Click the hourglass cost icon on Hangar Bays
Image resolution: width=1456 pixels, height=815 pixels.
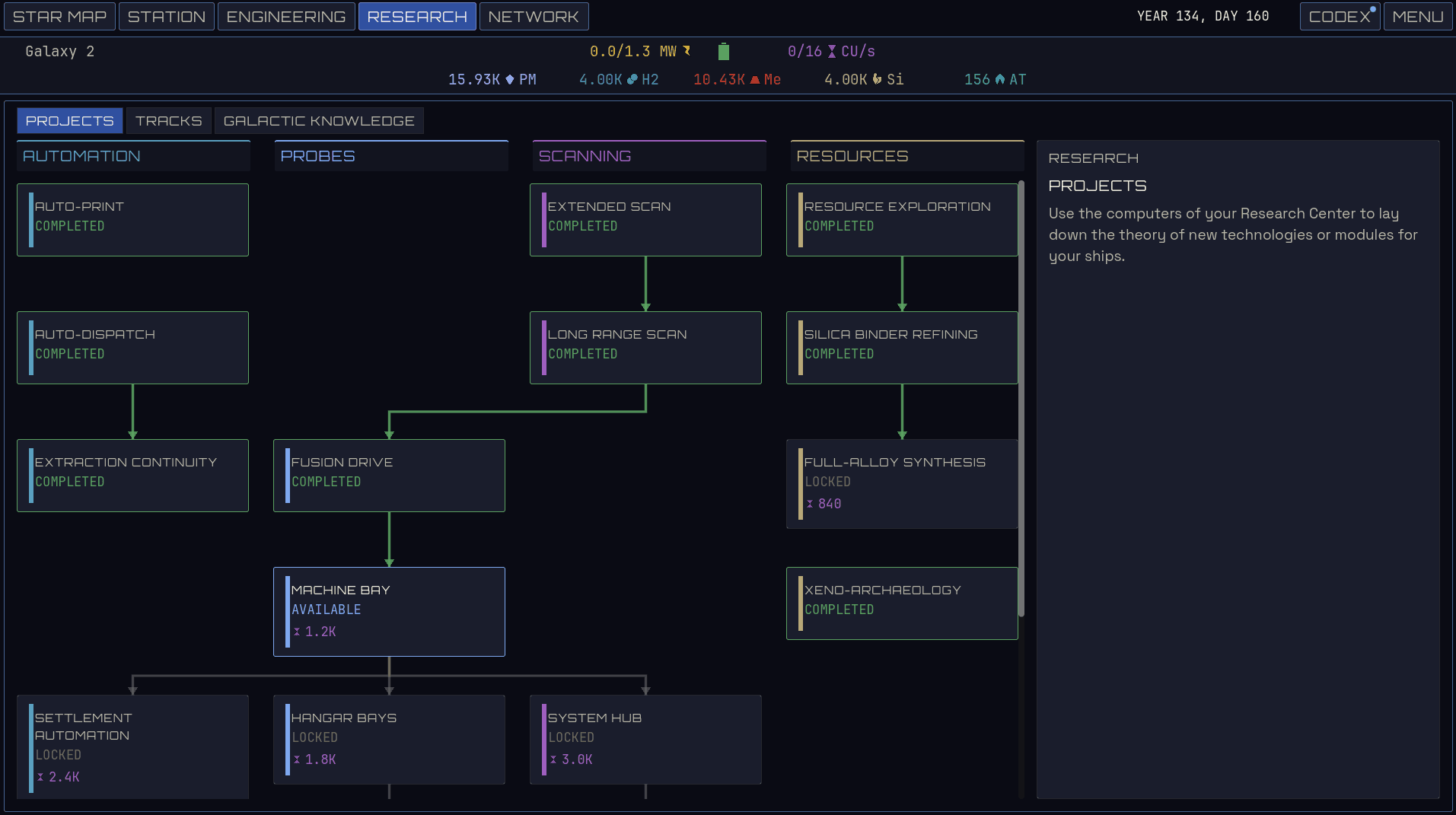[297, 759]
